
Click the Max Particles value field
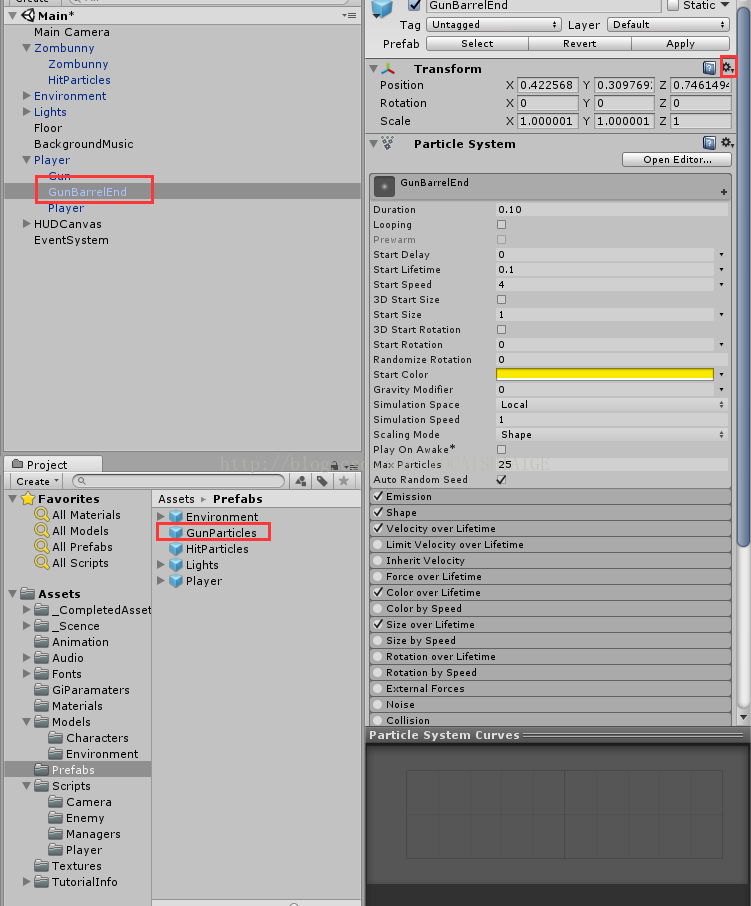pyautogui.click(x=612, y=465)
